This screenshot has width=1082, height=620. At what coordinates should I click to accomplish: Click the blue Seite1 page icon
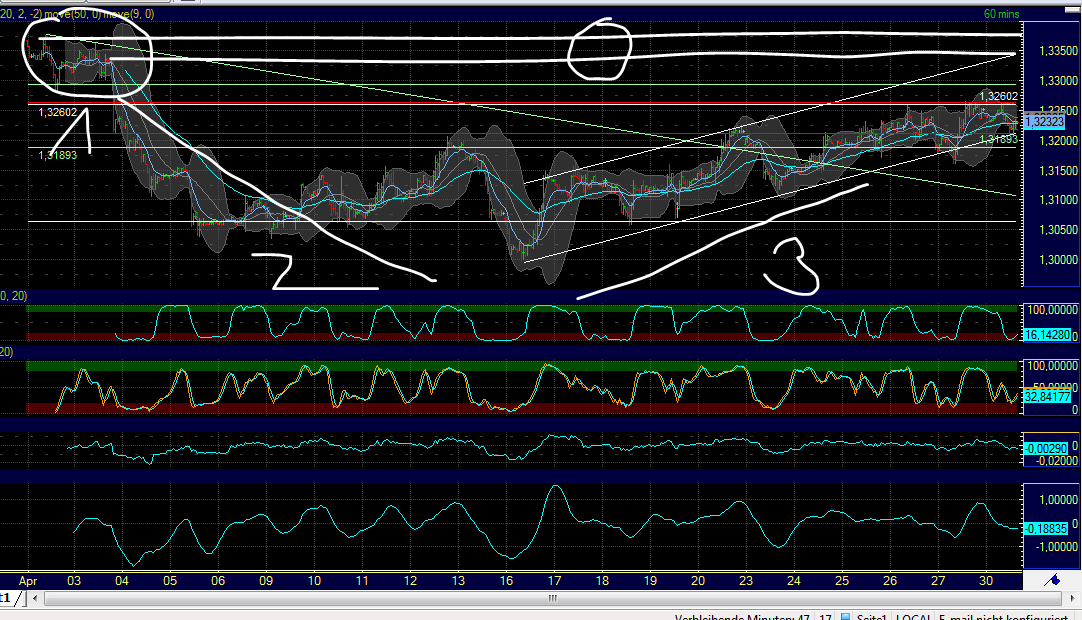[x=845, y=617]
